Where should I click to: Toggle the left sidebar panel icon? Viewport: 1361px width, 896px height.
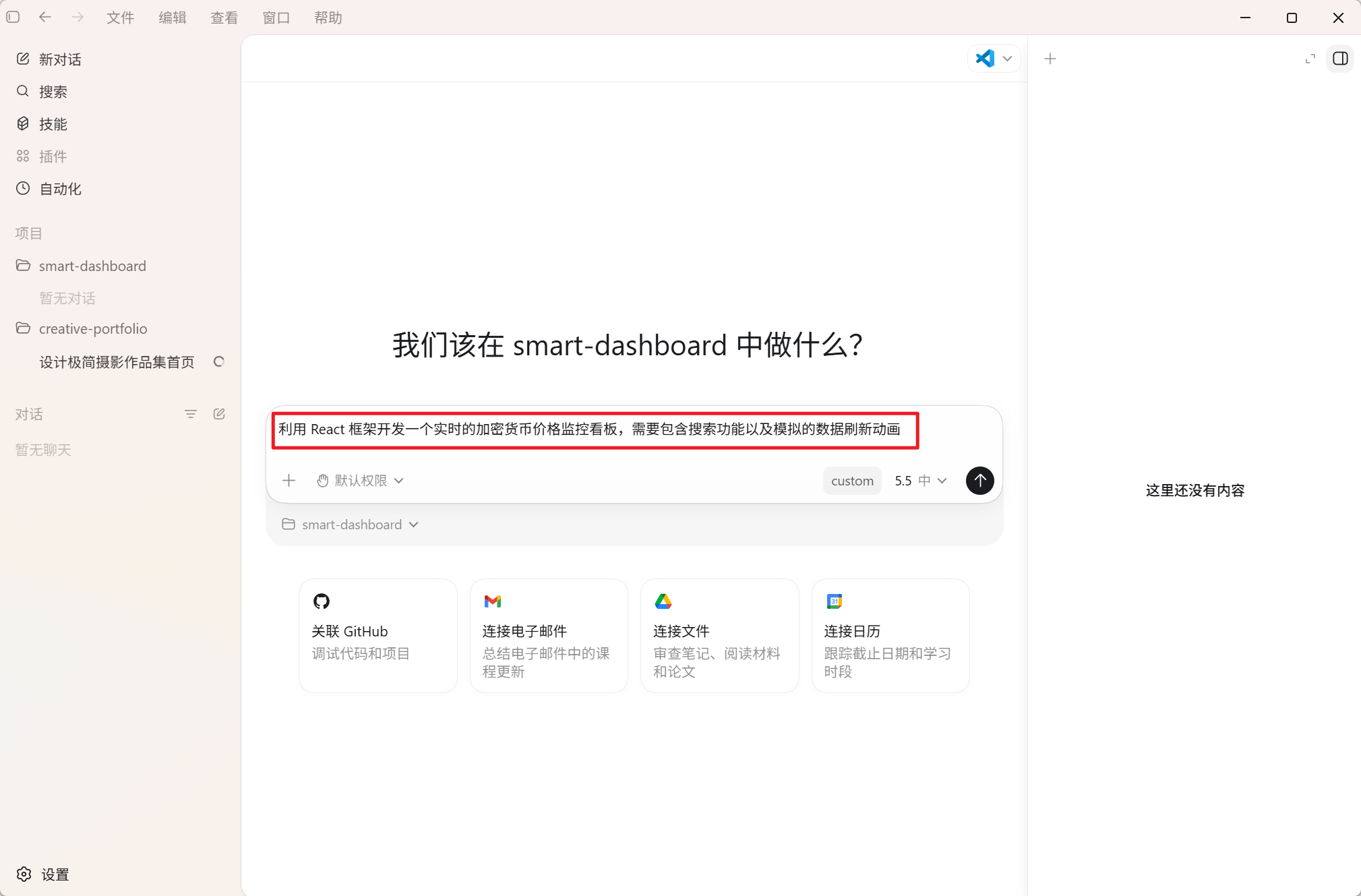[13, 18]
